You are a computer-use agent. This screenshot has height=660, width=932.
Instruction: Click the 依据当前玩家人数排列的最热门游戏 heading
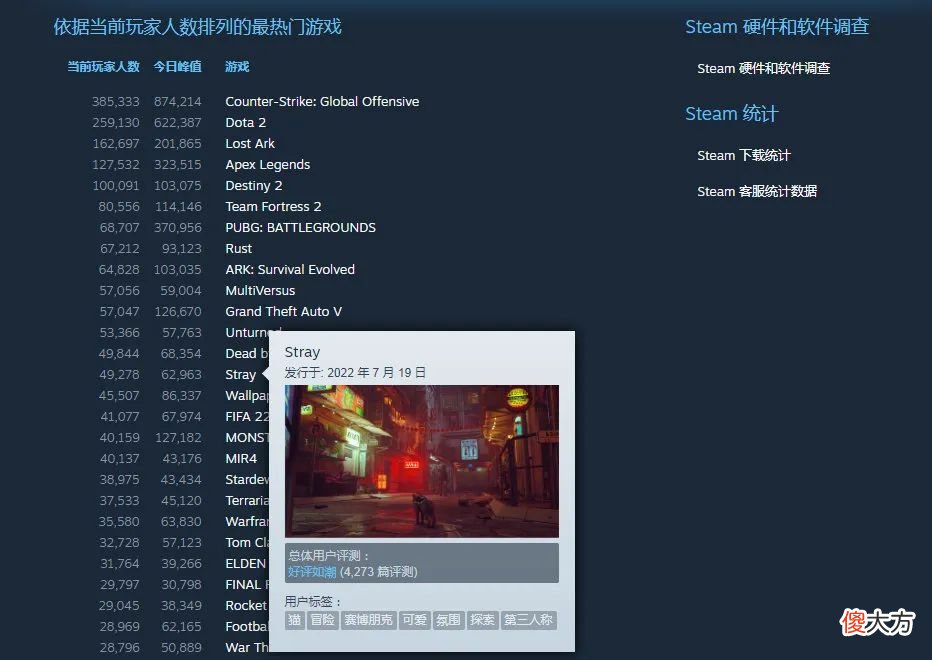coord(197,27)
